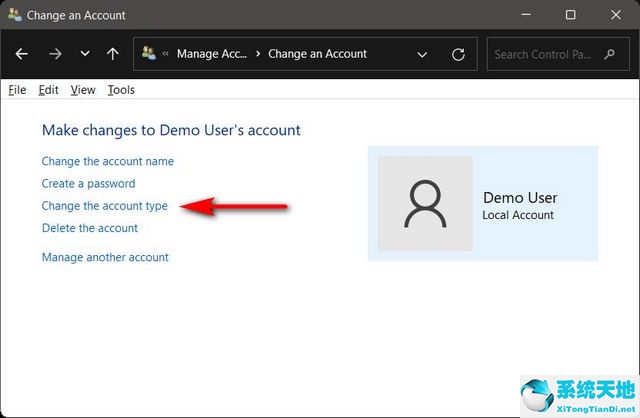Screen dimensions: 640x418
Task: Click the search magnifier icon
Action: [609, 54]
